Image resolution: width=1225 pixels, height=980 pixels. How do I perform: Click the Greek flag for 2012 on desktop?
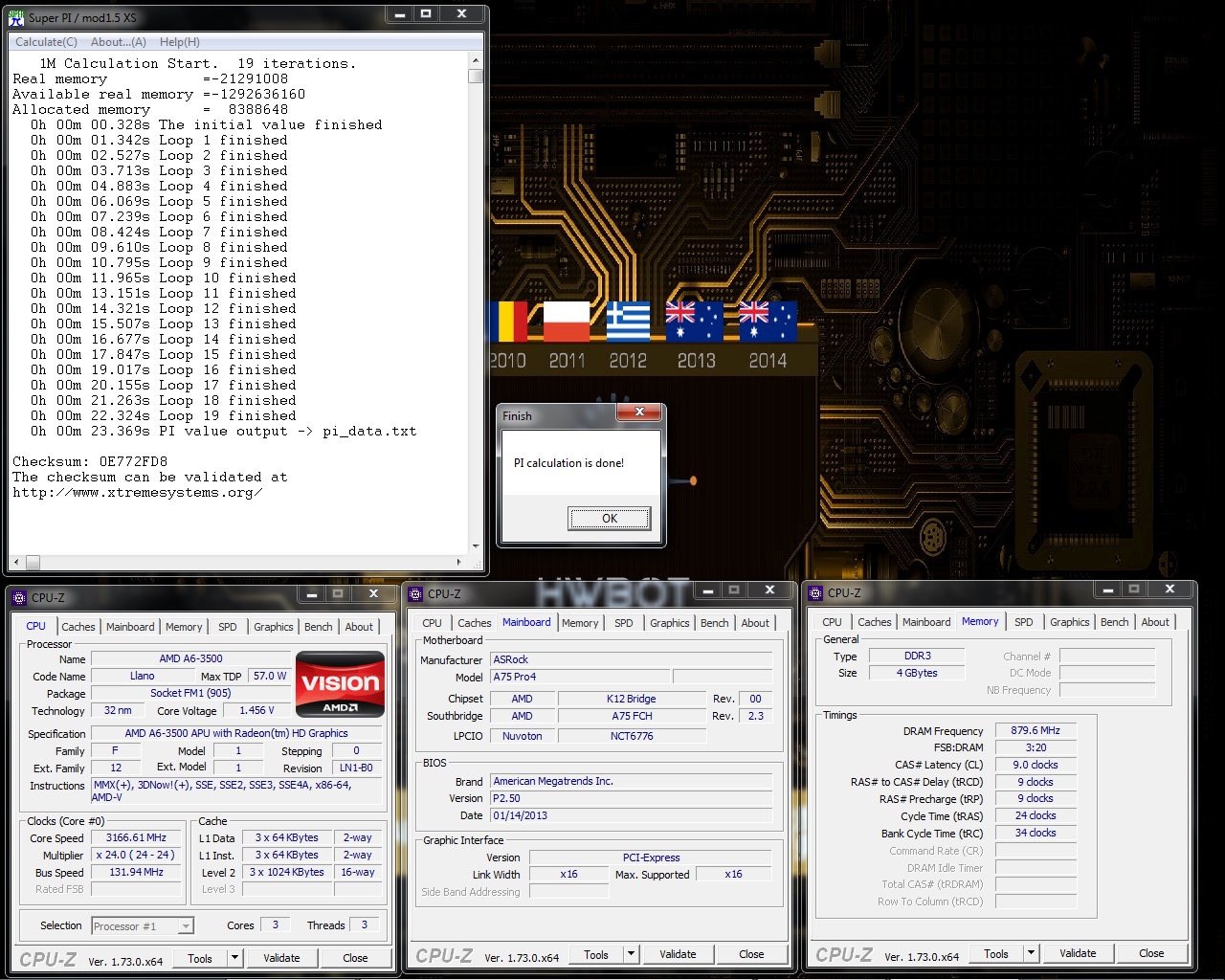pos(628,322)
